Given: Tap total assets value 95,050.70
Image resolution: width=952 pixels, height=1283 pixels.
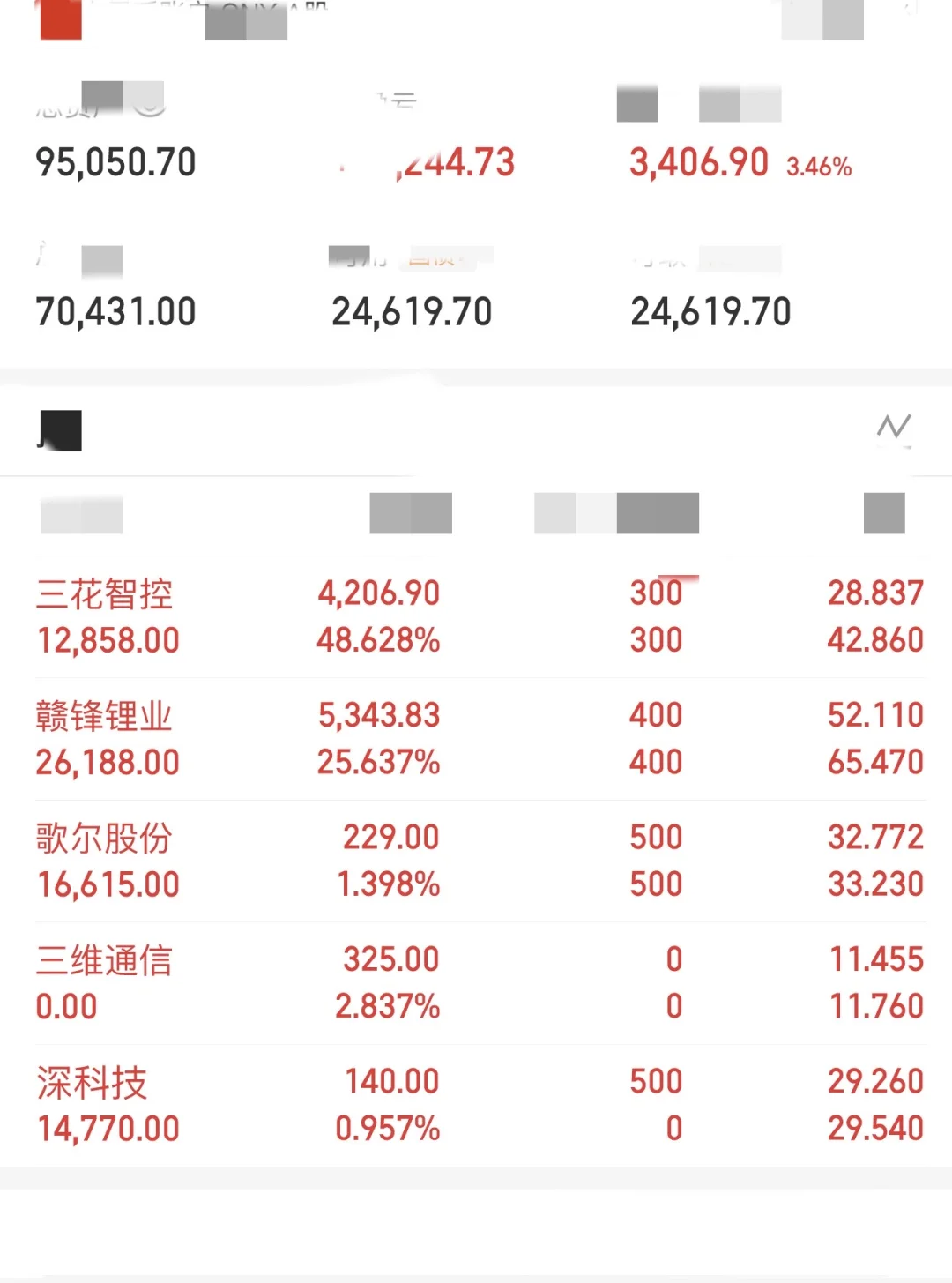Looking at the screenshot, I should (x=115, y=162).
